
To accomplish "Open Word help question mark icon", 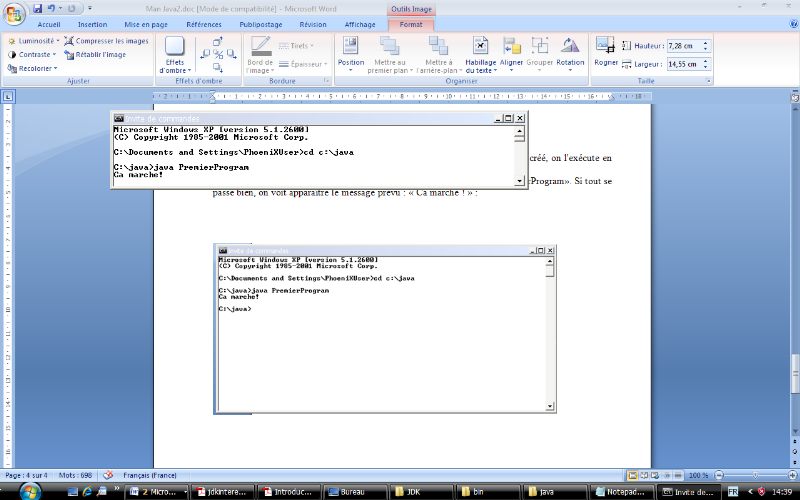I will (794, 24).
